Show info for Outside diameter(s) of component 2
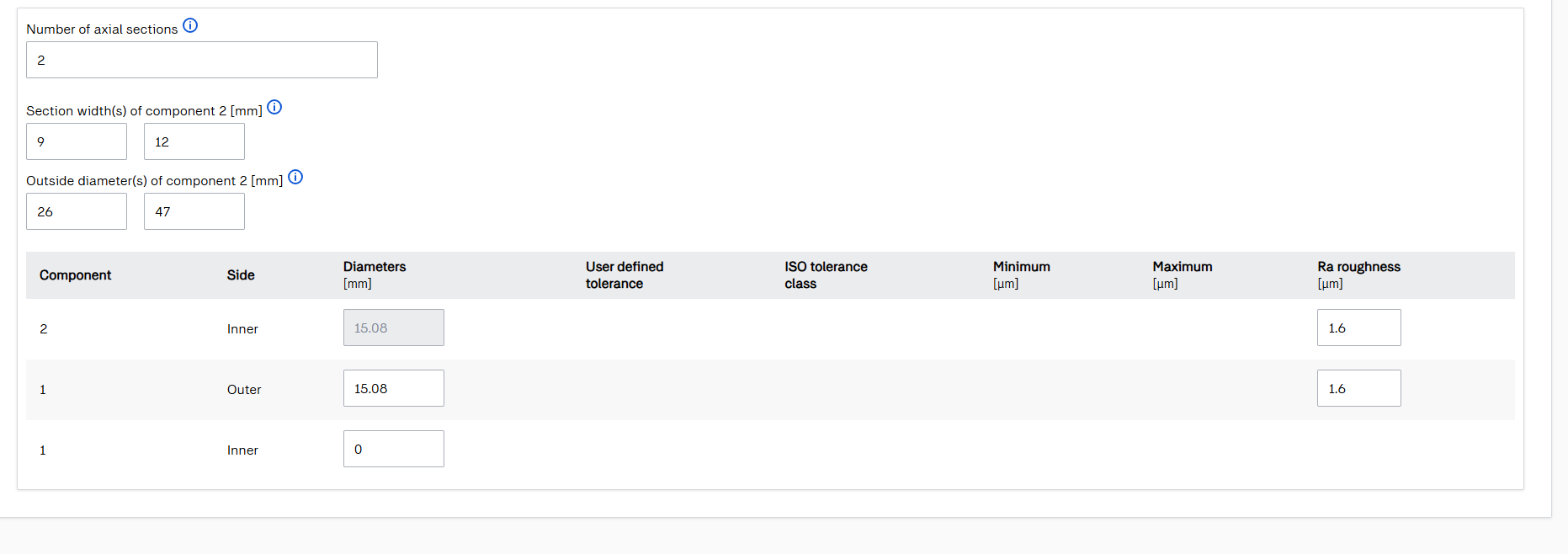Screen dimensions: 1568x554 pos(295,177)
